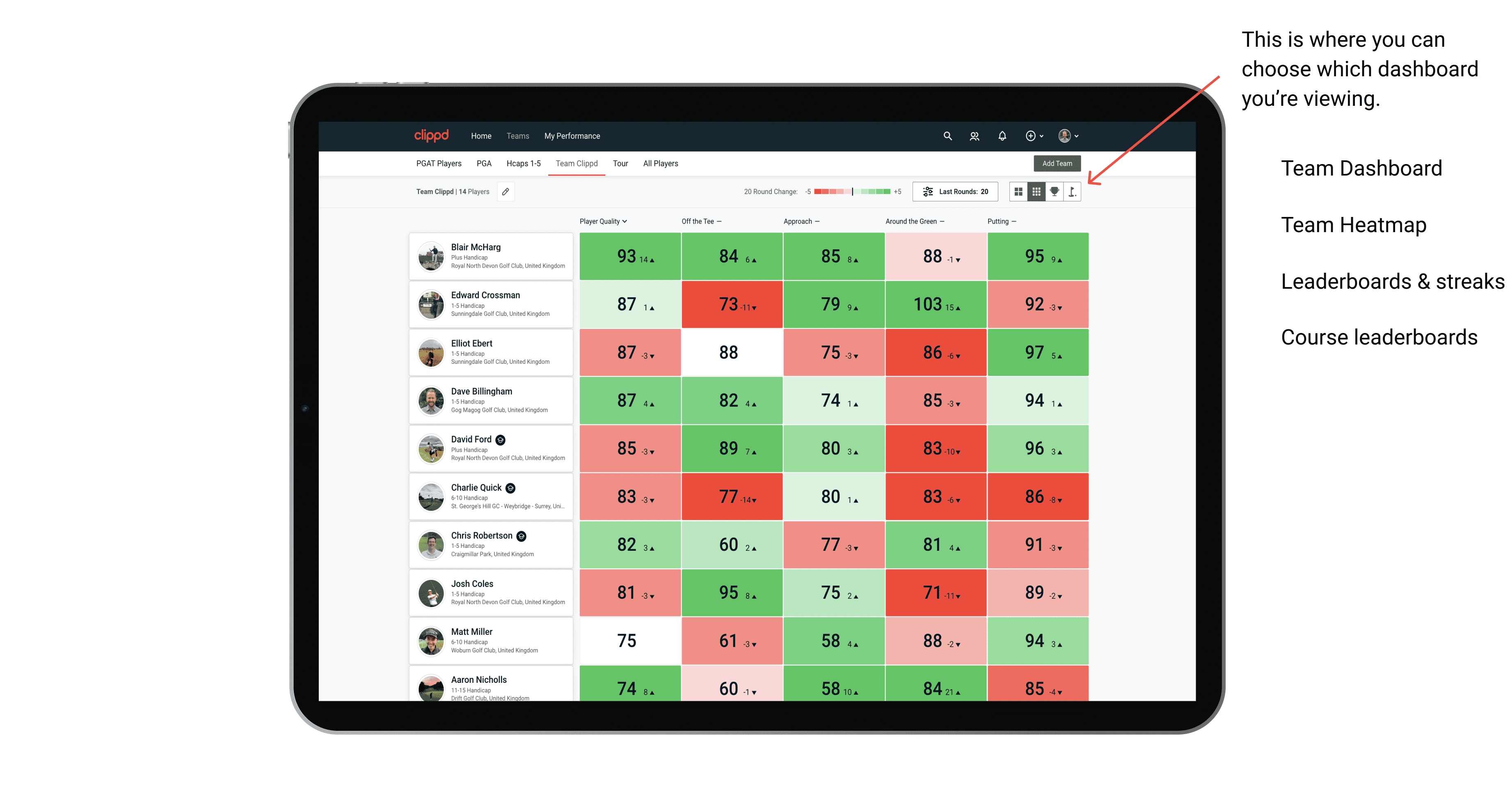Expand the Player Quality column sort dropdown

[x=627, y=221]
